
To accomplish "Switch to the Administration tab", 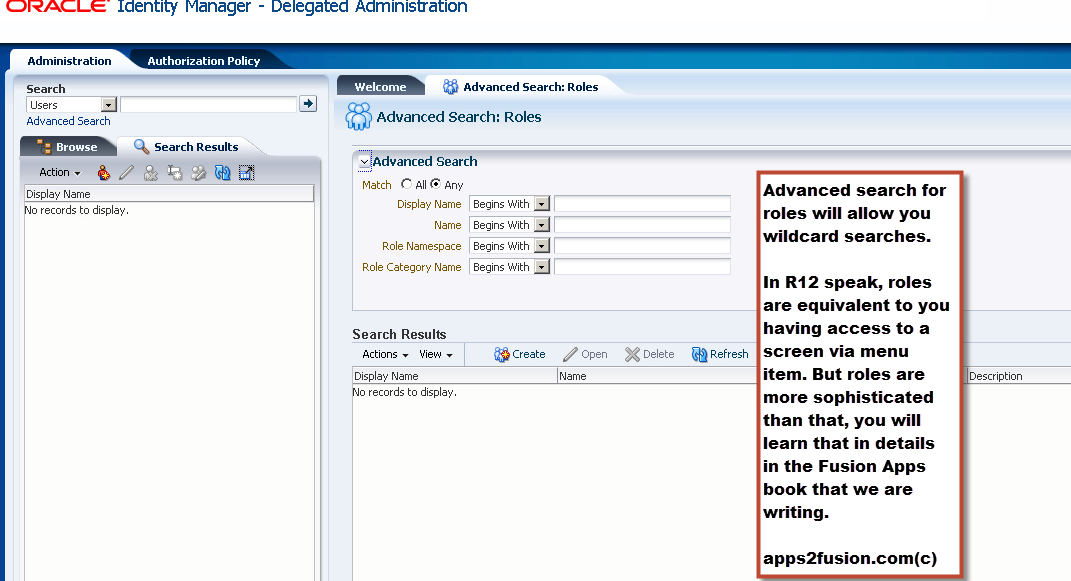I will click(x=69, y=61).
